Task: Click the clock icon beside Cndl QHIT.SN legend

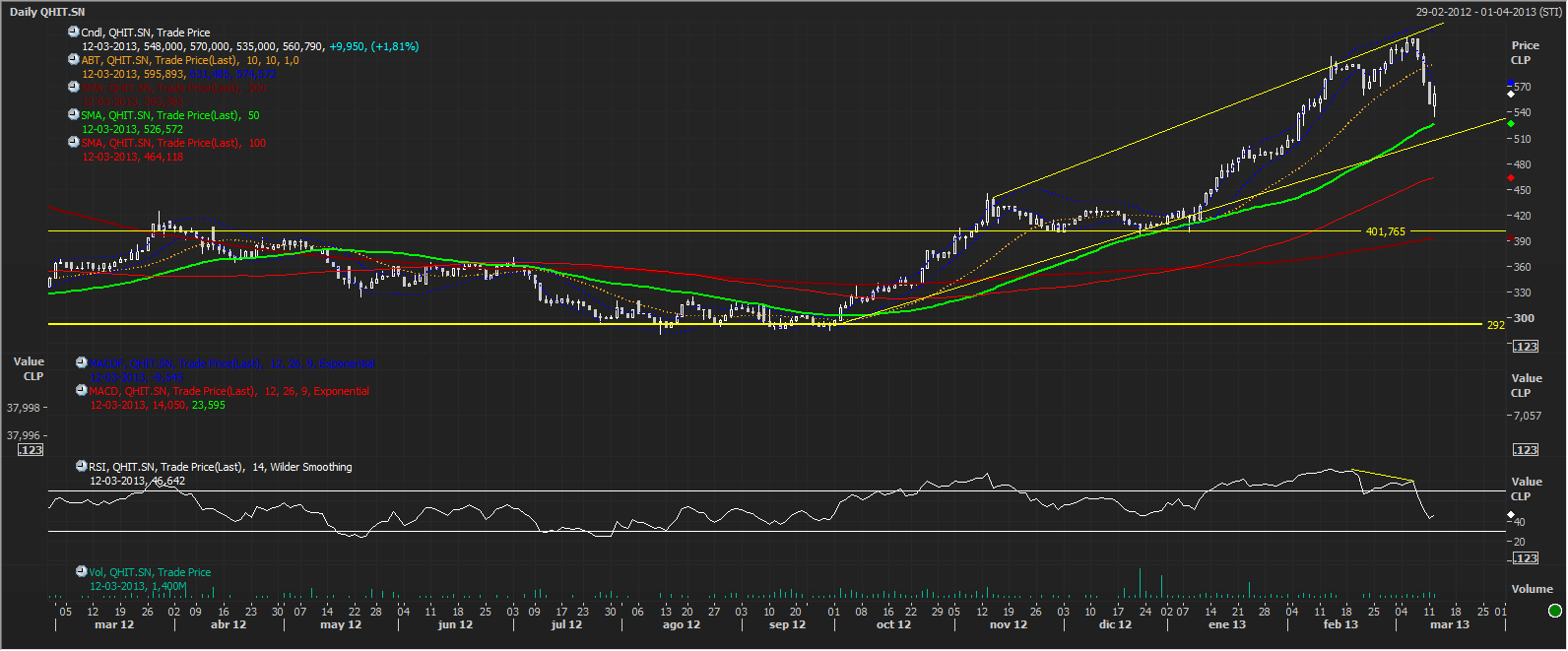Action: [73, 32]
